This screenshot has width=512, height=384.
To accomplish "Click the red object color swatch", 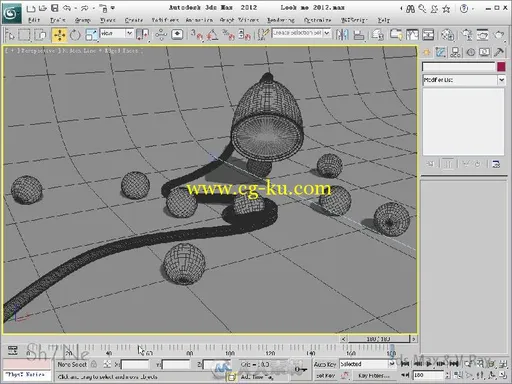I will 501,67.
